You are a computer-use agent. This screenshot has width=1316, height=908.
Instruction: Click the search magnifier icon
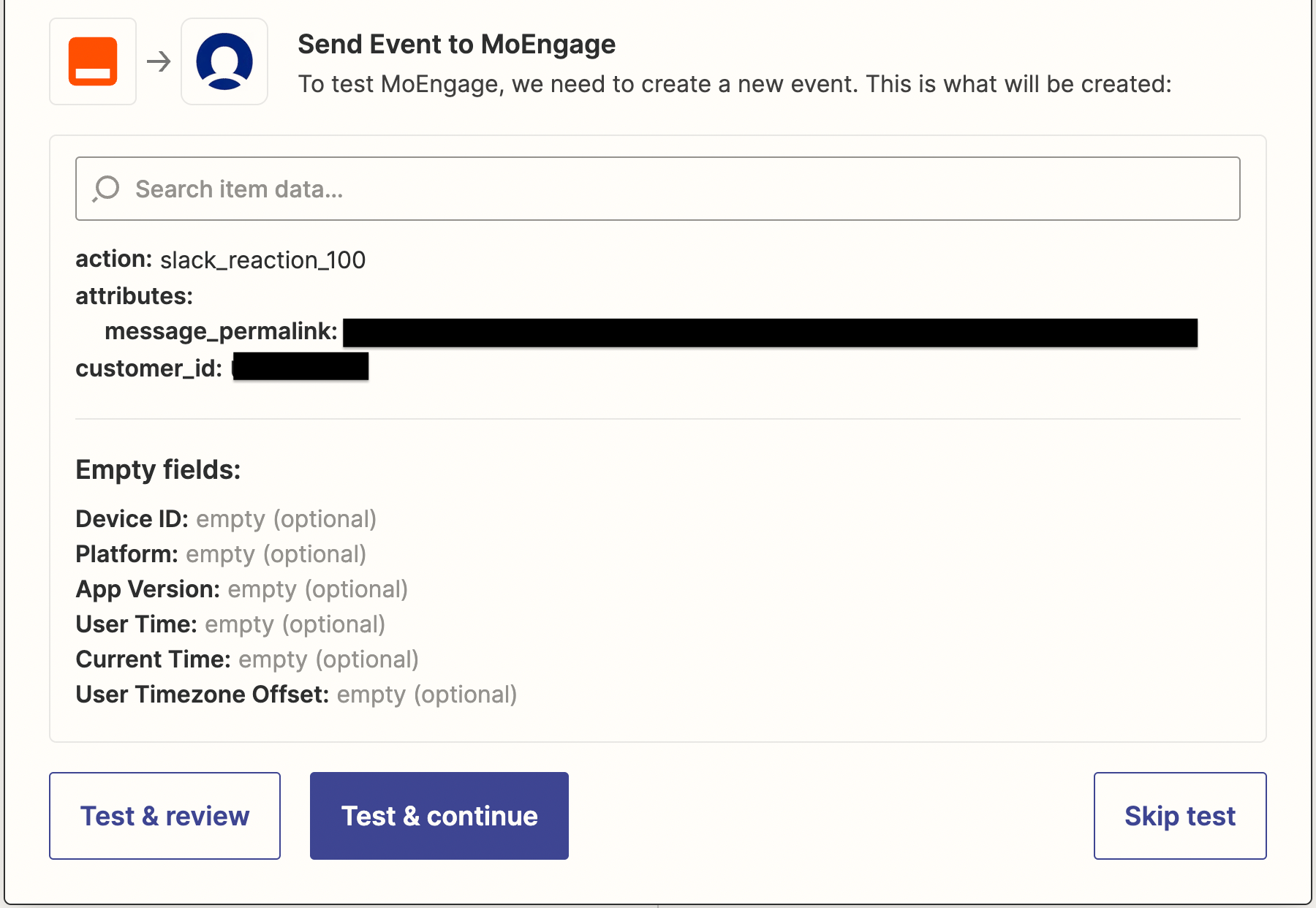tap(106, 189)
